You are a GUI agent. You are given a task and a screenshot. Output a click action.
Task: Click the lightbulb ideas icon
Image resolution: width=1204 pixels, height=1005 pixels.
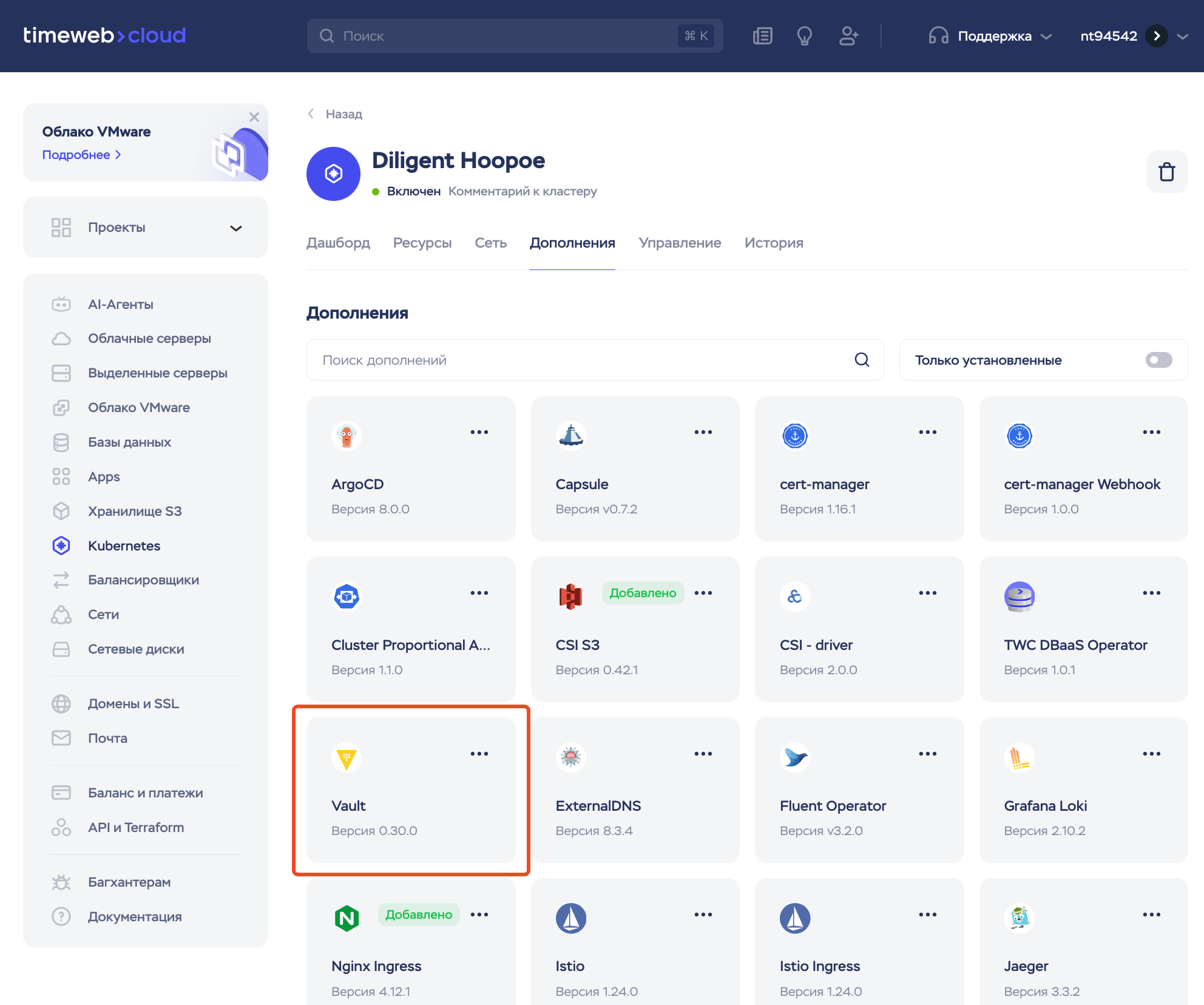805,36
